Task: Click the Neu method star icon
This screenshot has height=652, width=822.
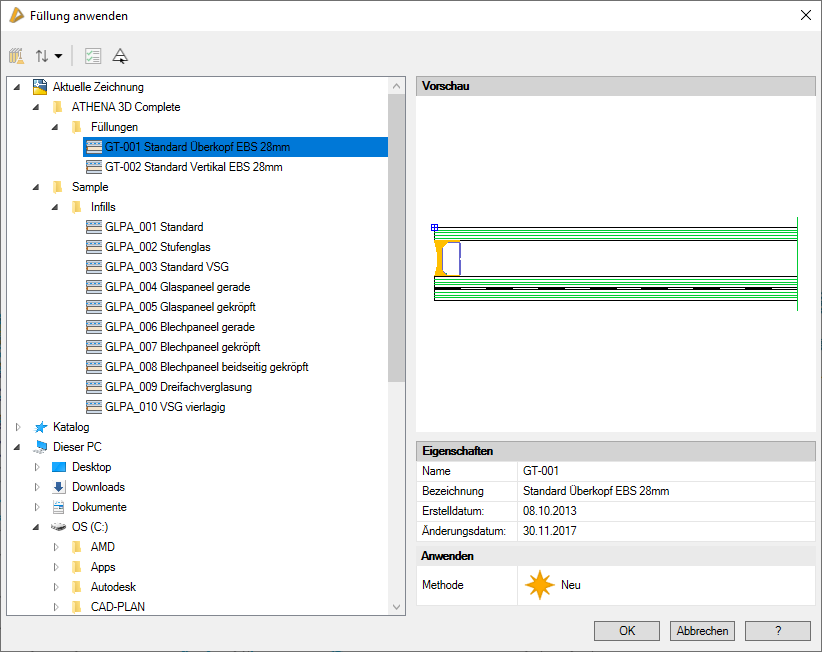Action: click(x=540, y=585)
